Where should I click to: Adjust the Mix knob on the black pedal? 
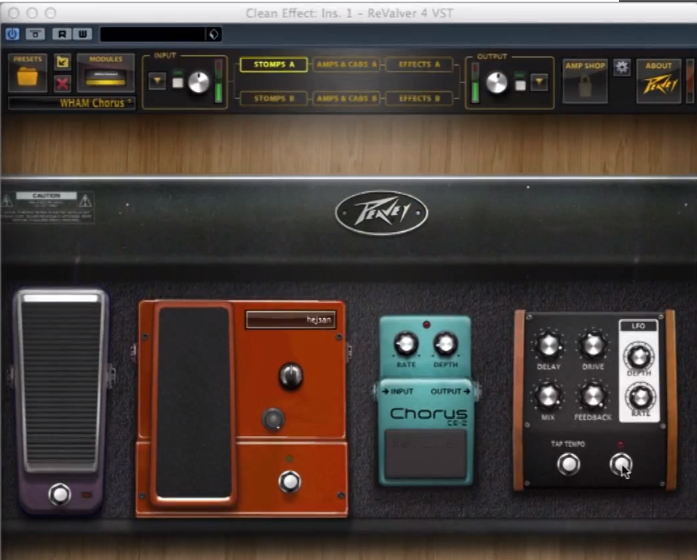pyautogui.click(x=548, y=396)
